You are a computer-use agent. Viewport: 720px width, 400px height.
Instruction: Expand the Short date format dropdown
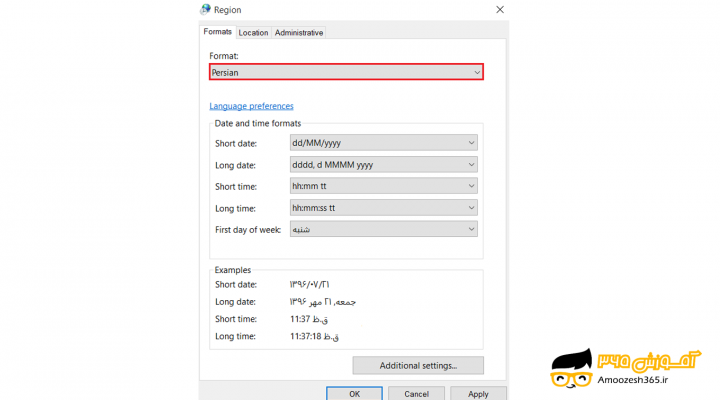[383, 143]
